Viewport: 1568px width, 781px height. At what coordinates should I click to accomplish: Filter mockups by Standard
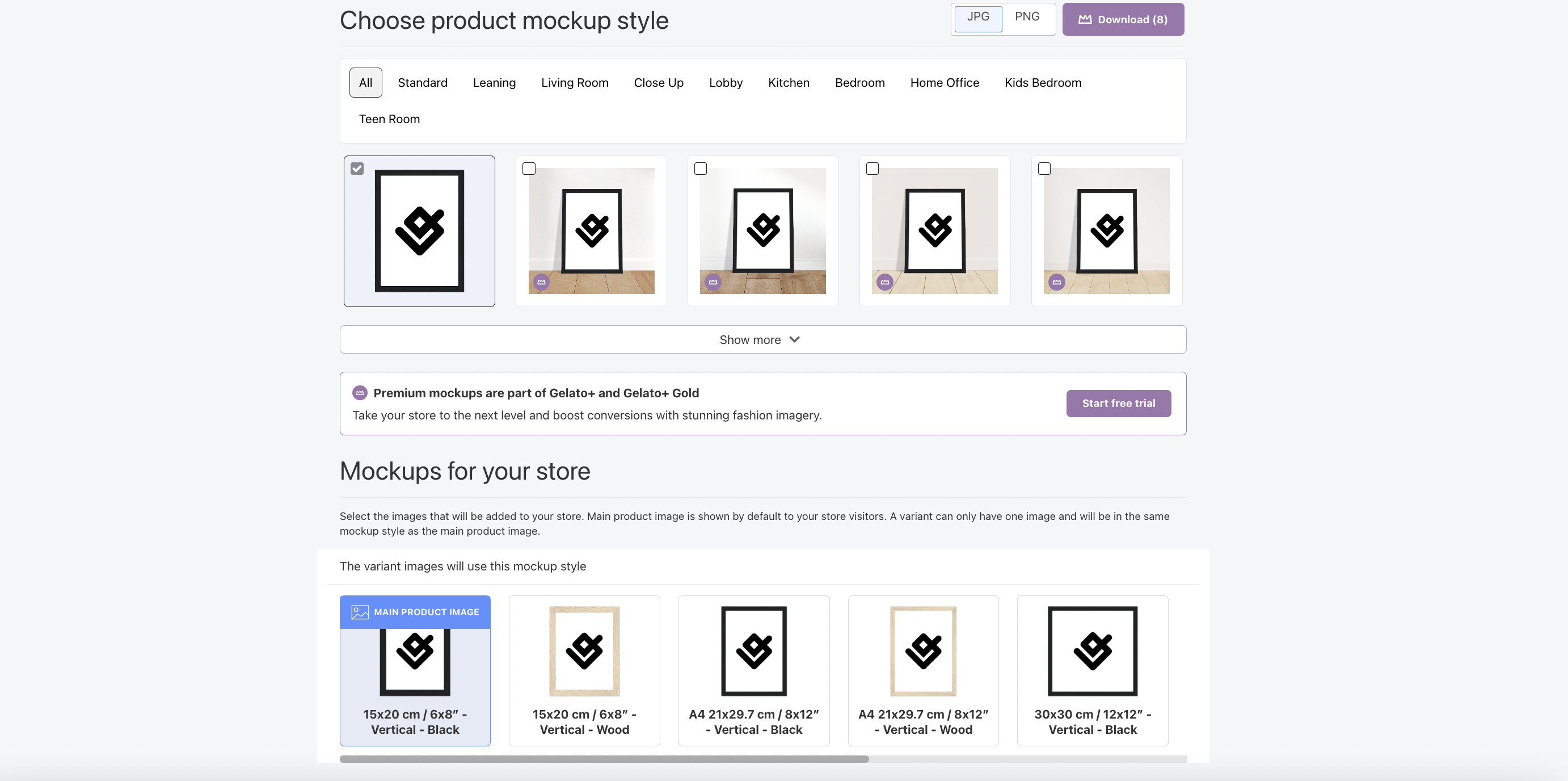click(423, 83)
